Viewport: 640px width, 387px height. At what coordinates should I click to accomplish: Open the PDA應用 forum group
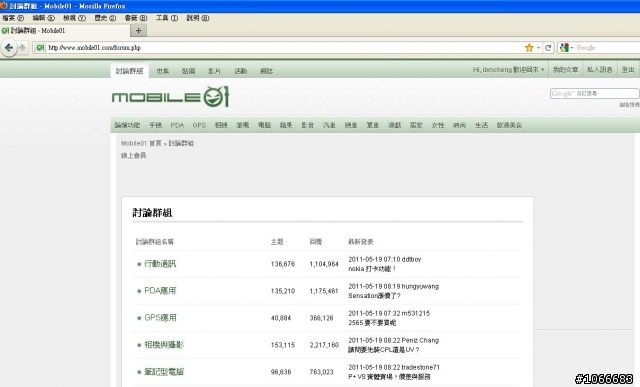coord(160,291)
